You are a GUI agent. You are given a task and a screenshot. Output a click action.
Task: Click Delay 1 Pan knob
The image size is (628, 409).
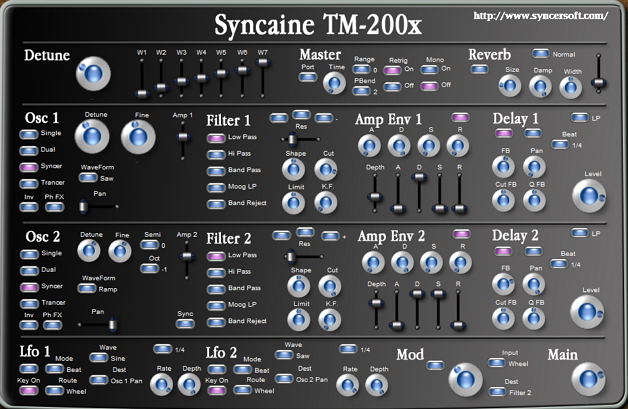(x=534, y=166)
